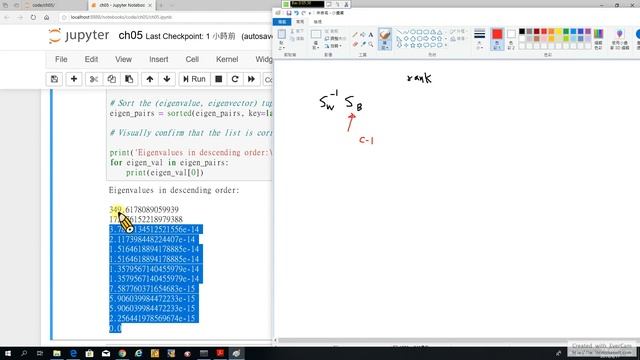
Task: Open the Windows Start menu
Action: coord(7,353)
